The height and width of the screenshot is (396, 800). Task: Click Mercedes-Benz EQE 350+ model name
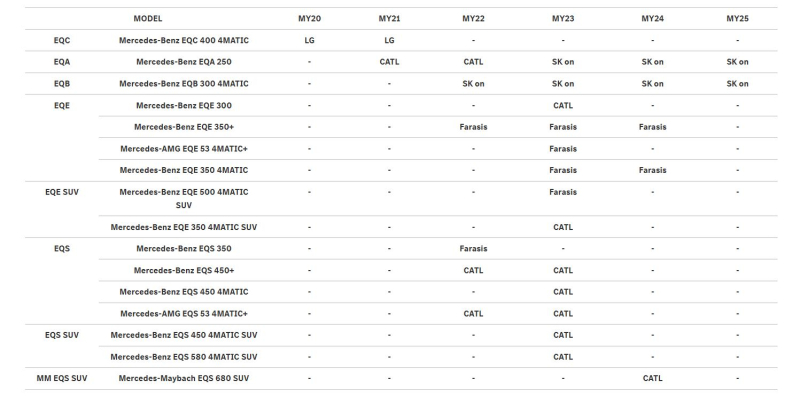(184, 127)
